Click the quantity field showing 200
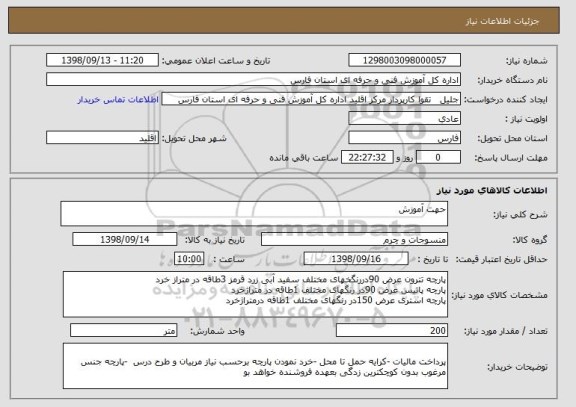The image size is (576, 407). (392, 331)
